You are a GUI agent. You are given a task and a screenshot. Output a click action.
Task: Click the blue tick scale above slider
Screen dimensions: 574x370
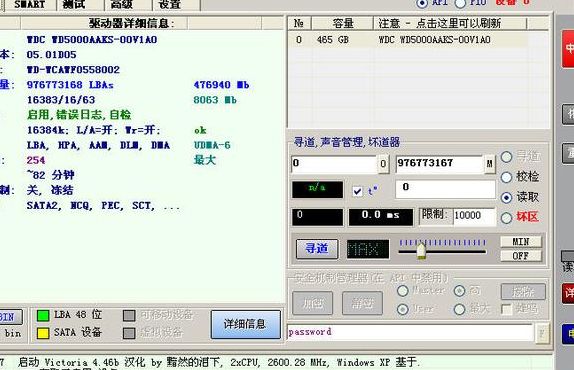pos(443,243)
